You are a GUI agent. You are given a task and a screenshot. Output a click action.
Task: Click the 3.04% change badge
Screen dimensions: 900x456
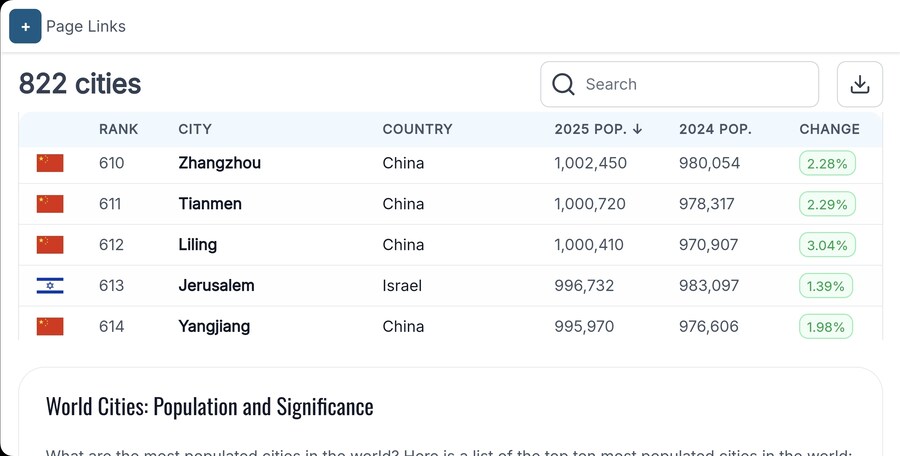coord(827,245)
